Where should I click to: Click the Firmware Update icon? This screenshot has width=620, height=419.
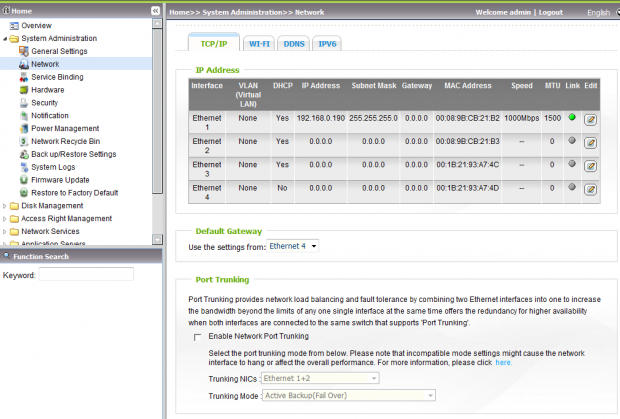click(x=24, y=180)
